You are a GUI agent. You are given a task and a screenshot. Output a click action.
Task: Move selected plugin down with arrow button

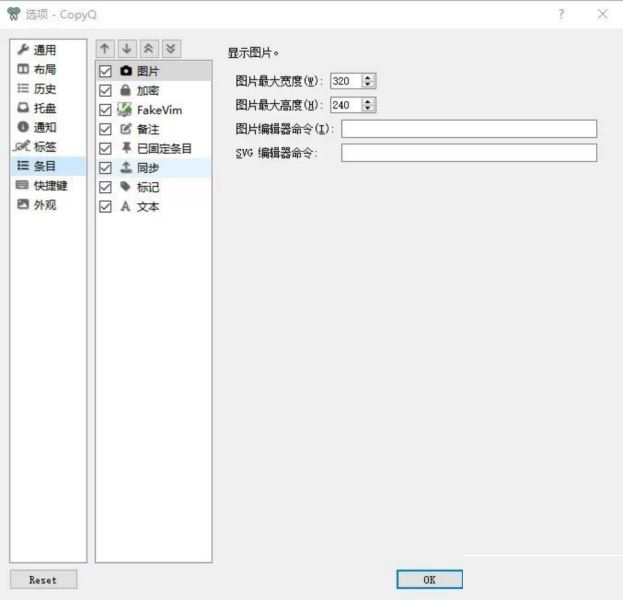click(x=127, y=49)
